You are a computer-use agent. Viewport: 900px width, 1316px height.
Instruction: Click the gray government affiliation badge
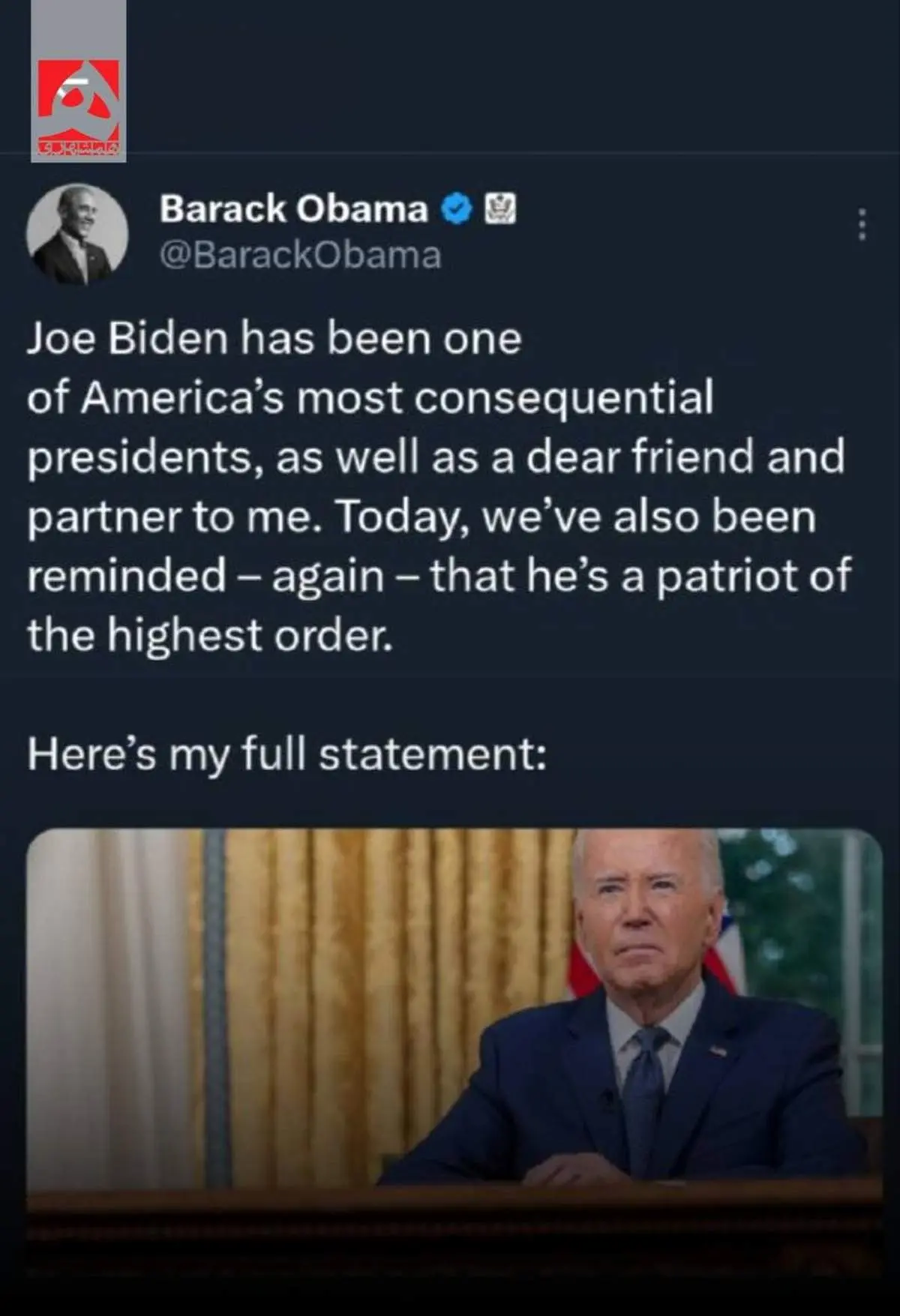coord(500,208)
